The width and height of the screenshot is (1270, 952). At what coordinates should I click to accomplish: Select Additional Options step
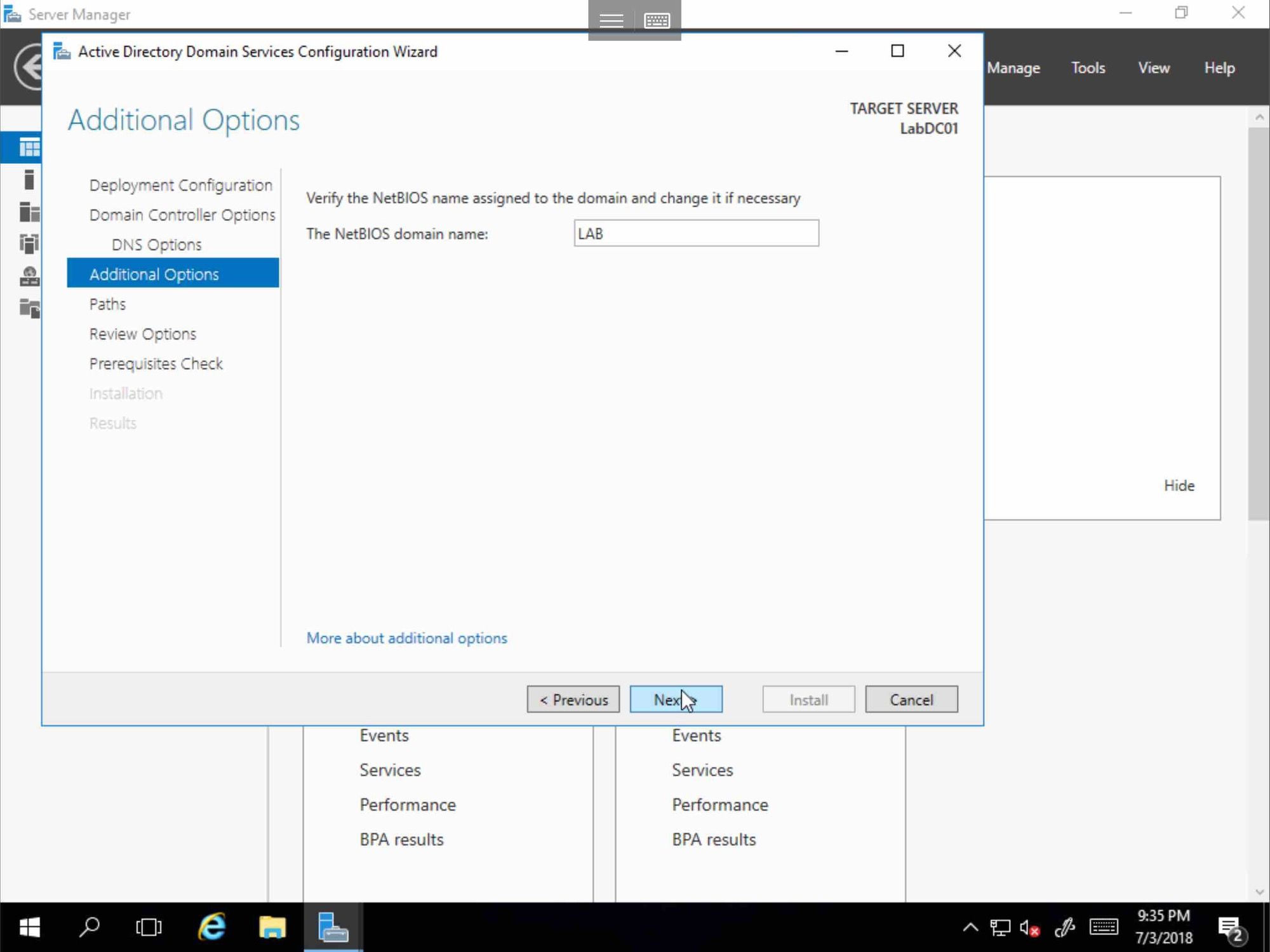click(173, 273)
